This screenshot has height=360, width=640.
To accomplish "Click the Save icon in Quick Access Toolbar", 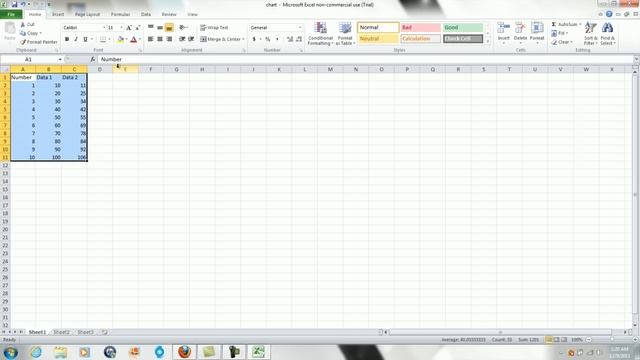I will (14, 4).
